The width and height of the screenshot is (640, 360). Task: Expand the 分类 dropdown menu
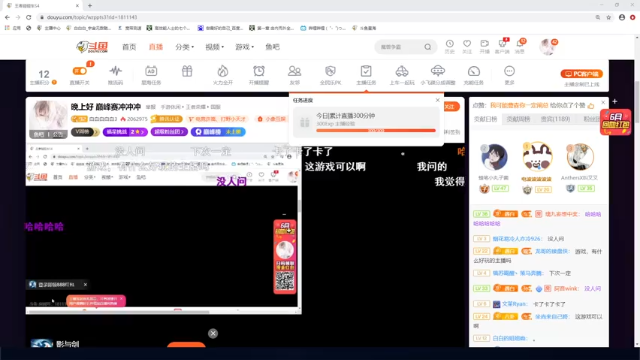tap(184, 47)
